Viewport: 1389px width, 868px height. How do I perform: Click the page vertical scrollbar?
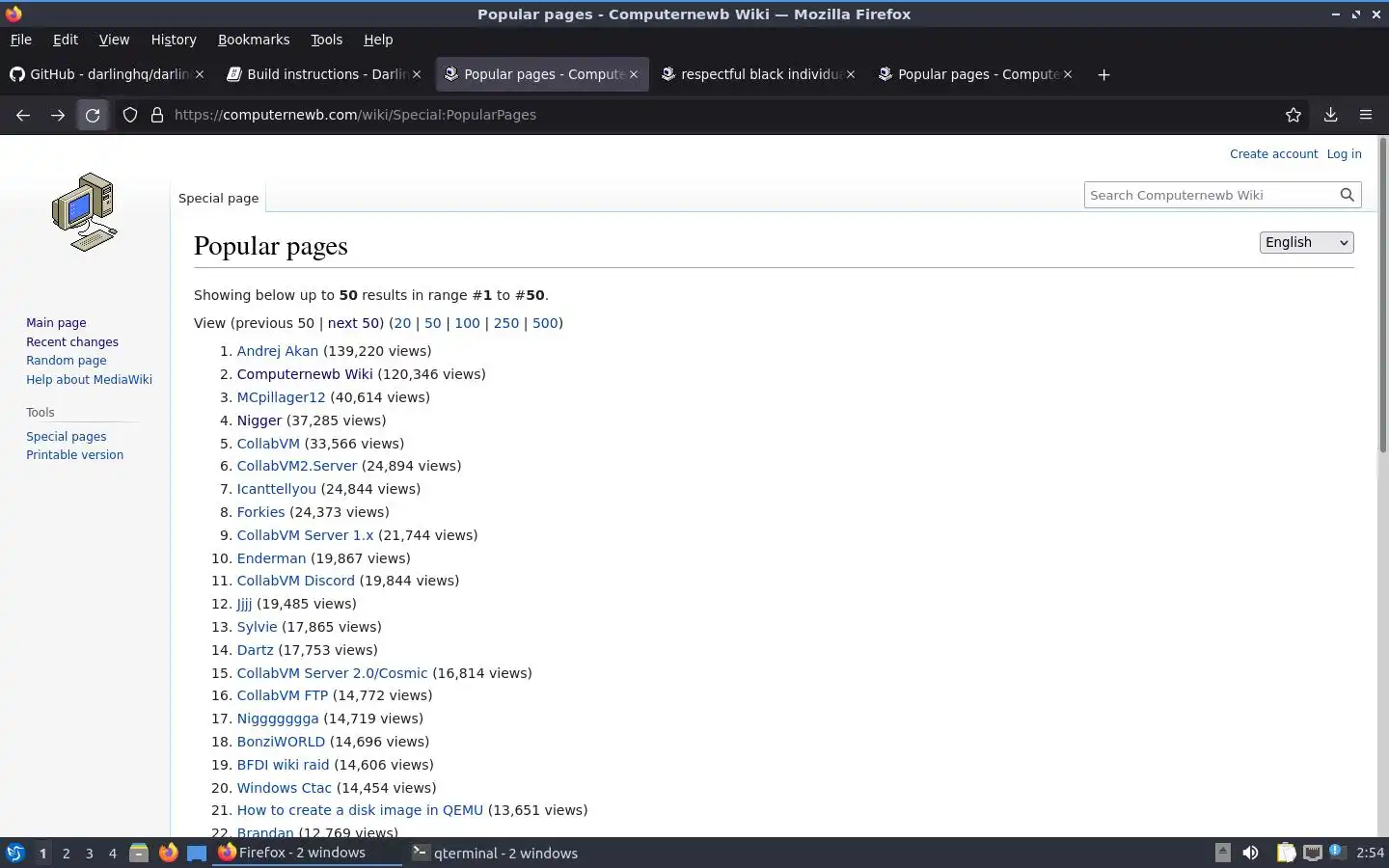[1382, 295]
